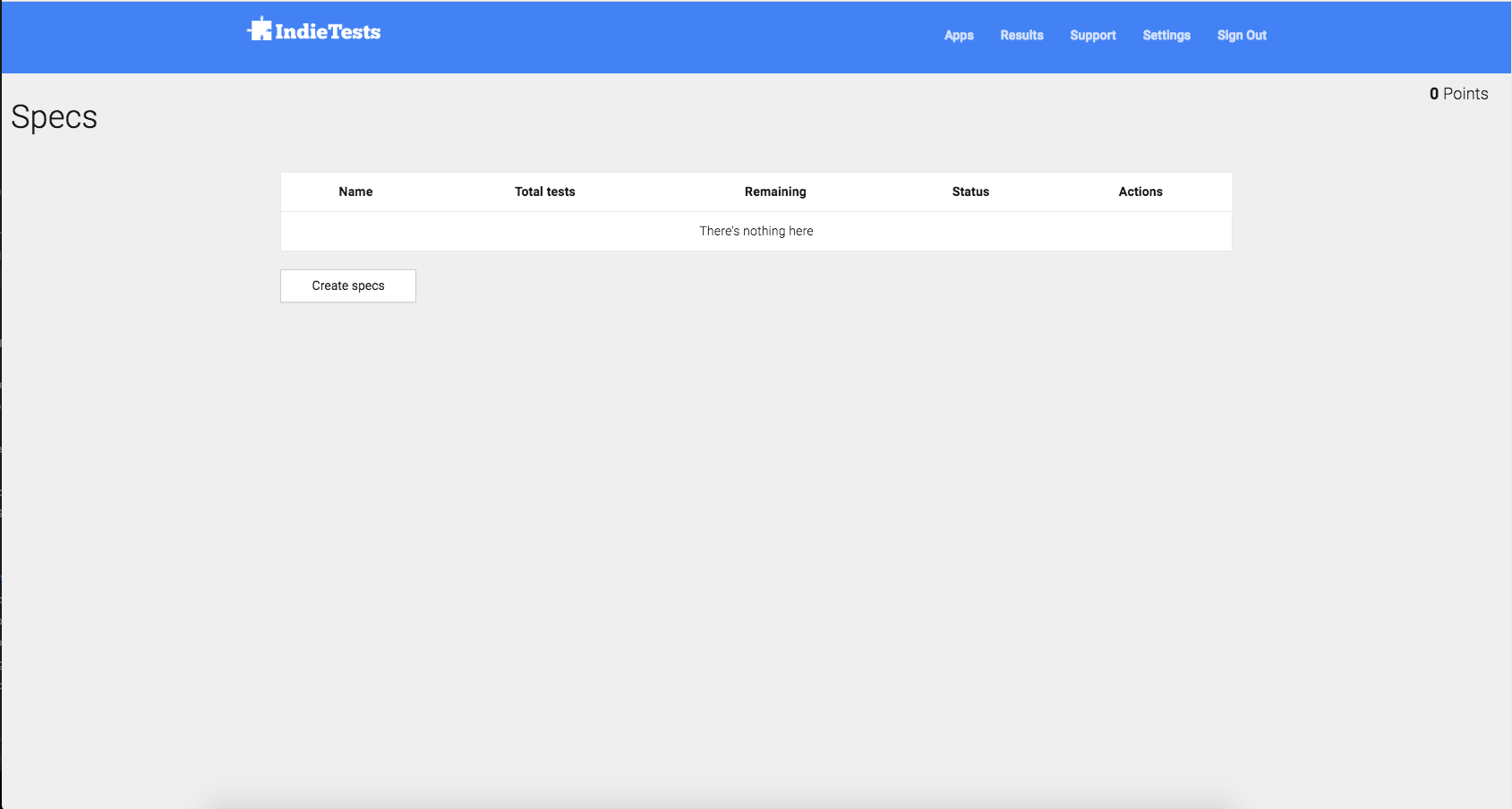Image resolution: width=1512 pixels, height=809 pixels.
Task: Click the 0 Points counter
Action: 1458,94
